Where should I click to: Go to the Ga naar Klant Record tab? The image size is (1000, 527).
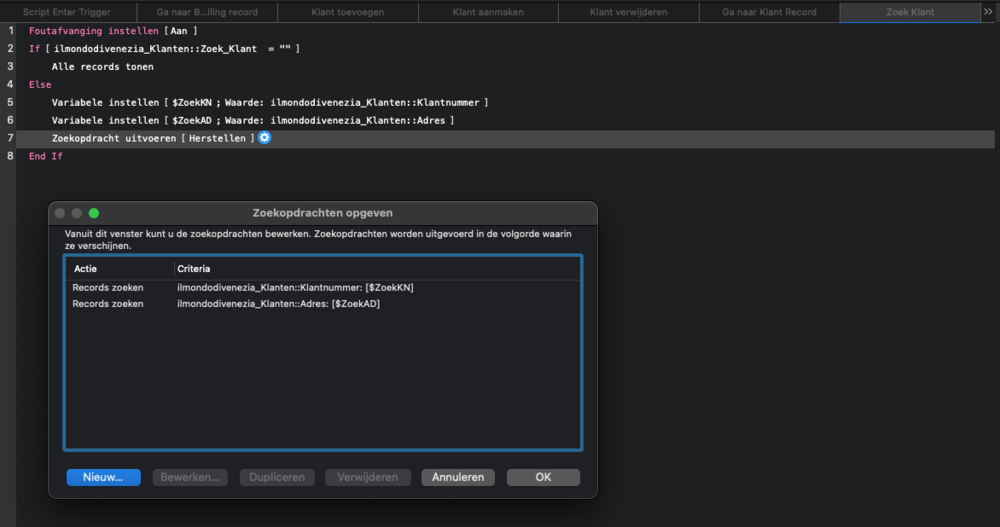click(769, 12)
